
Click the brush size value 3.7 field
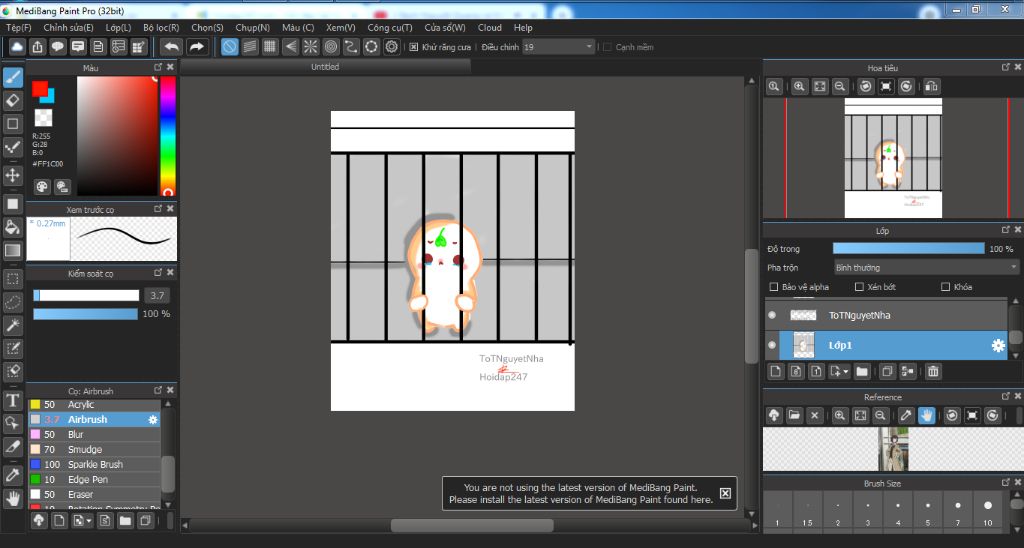tap(157, 295)
